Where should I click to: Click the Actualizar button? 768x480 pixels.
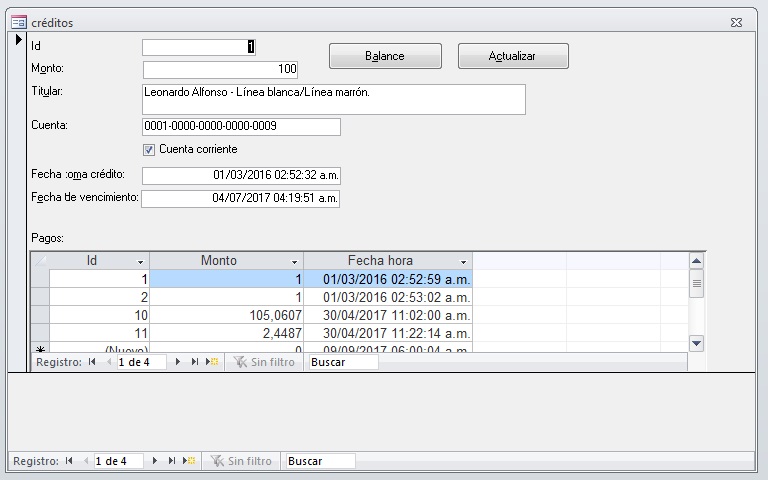point(513,56)
